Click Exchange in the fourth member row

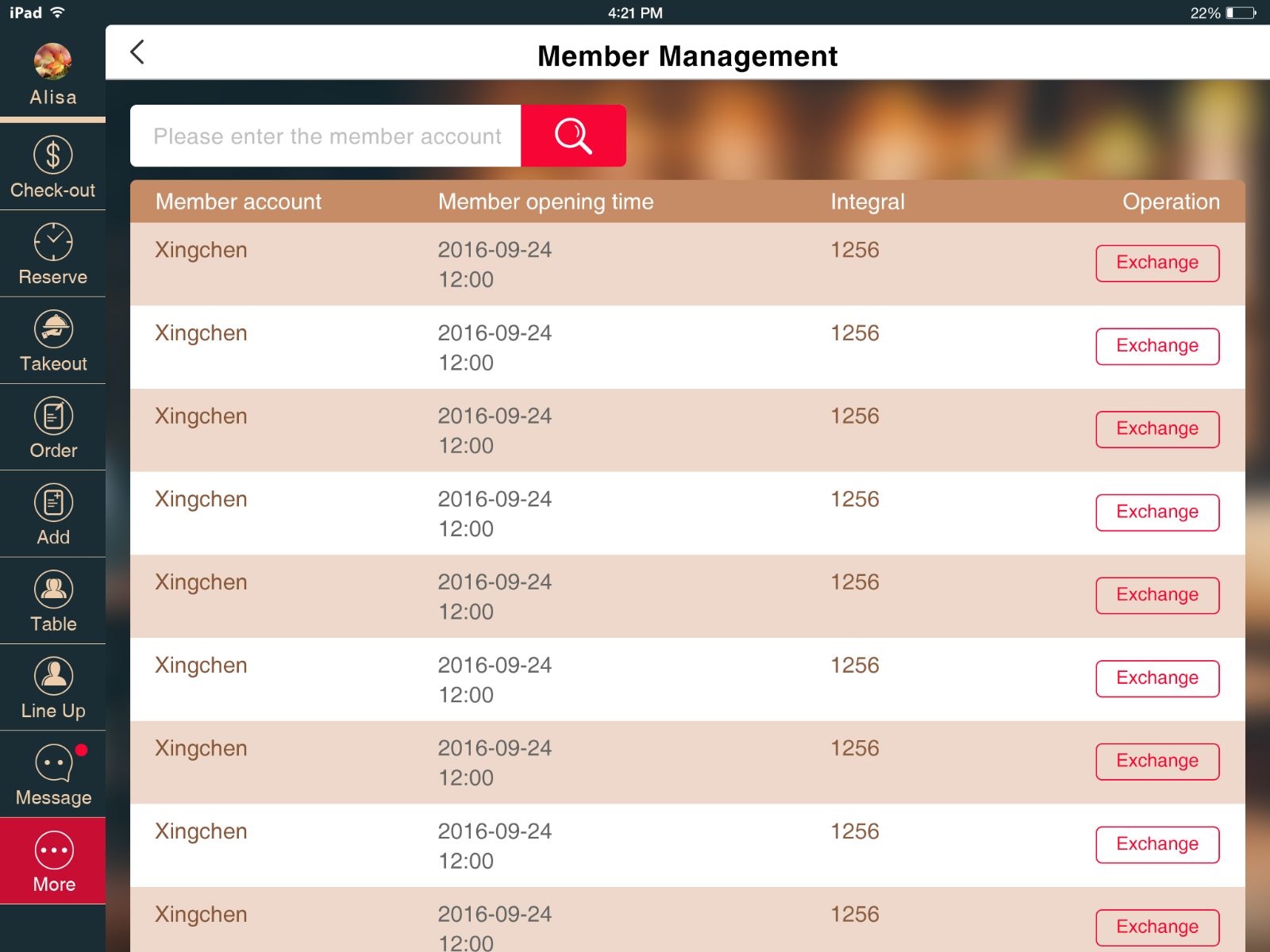click(1157, 512)
